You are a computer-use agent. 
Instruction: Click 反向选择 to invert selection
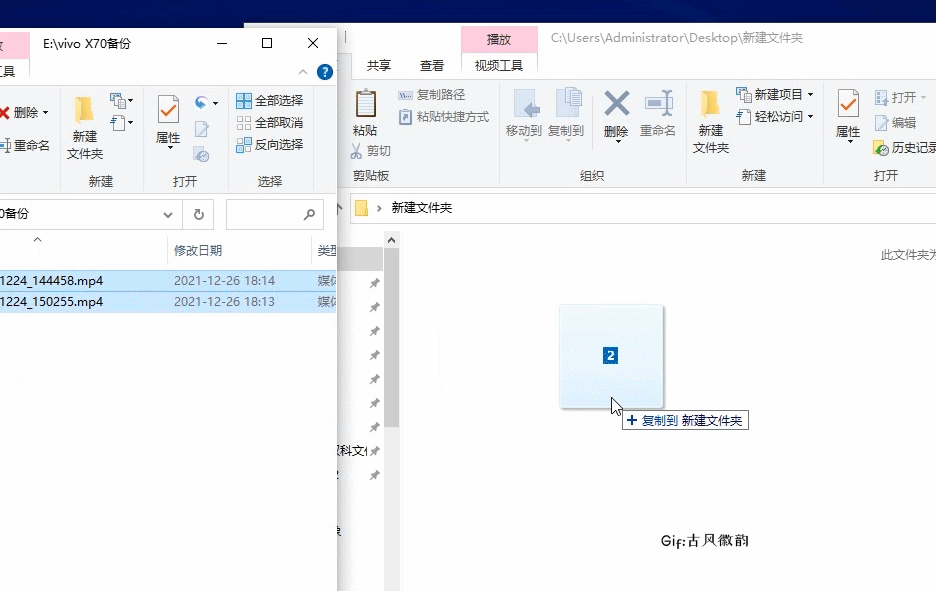click(270, 145)
